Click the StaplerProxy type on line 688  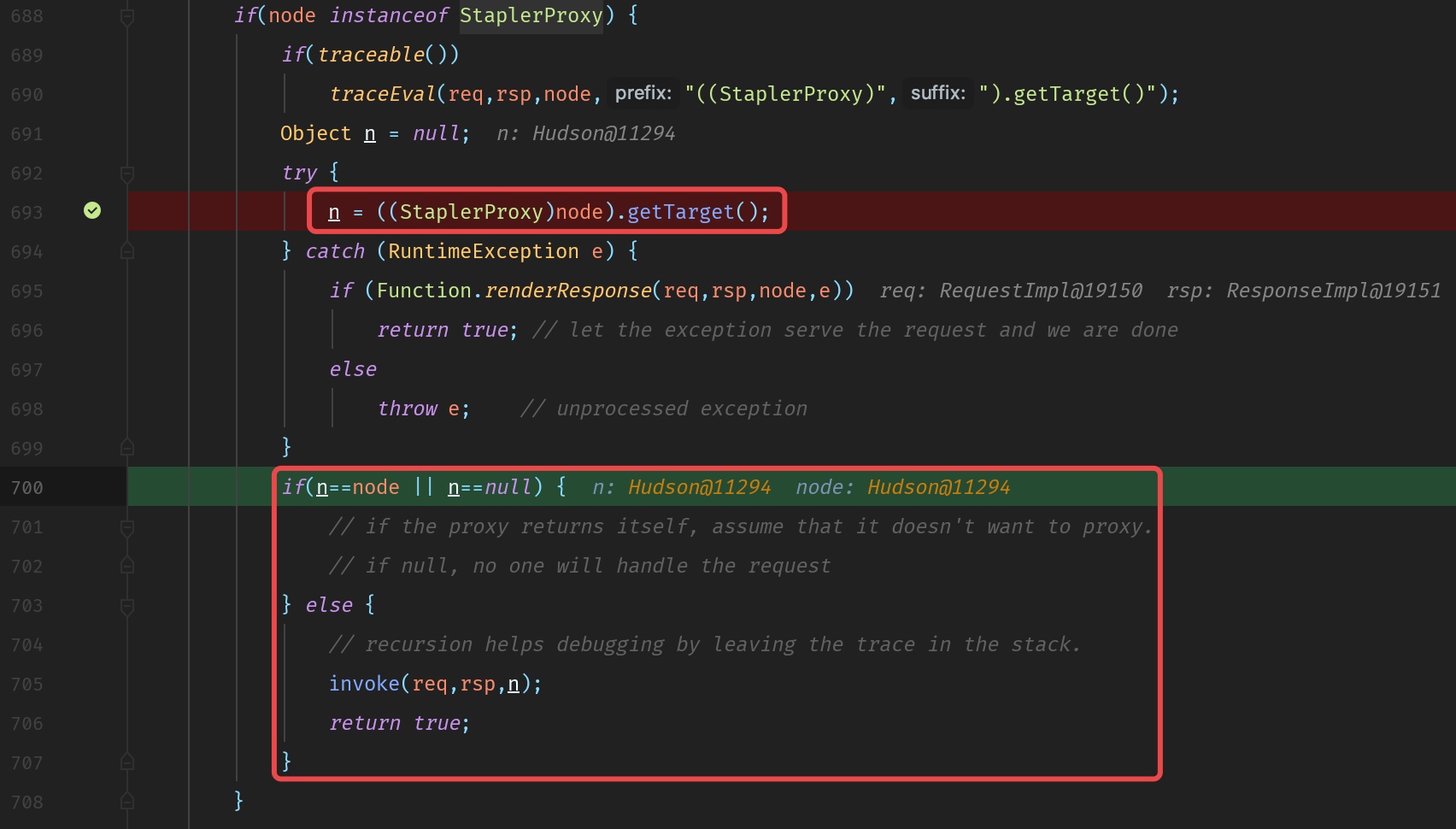coord(531,15)
